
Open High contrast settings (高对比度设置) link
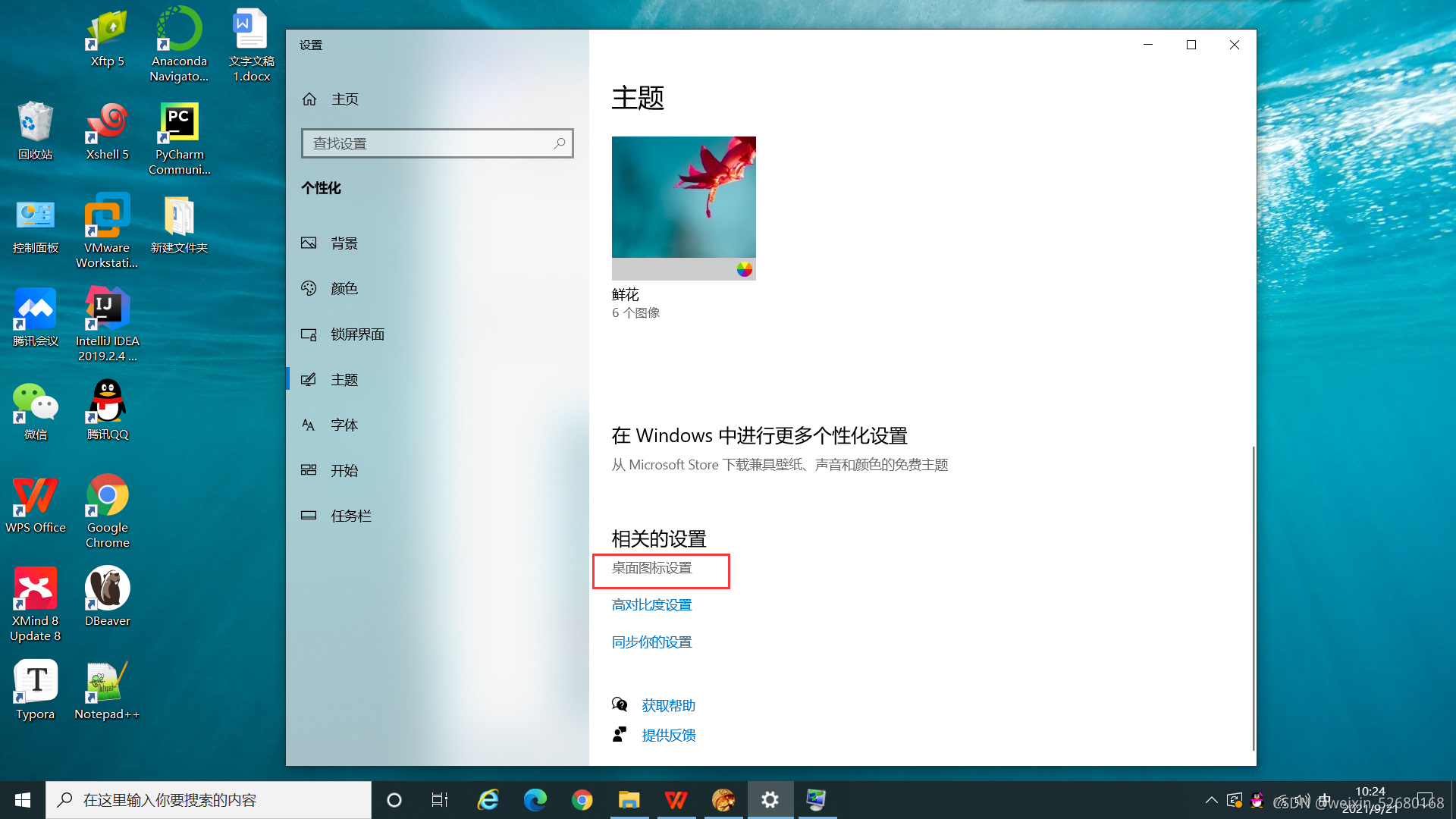[651, 605]
